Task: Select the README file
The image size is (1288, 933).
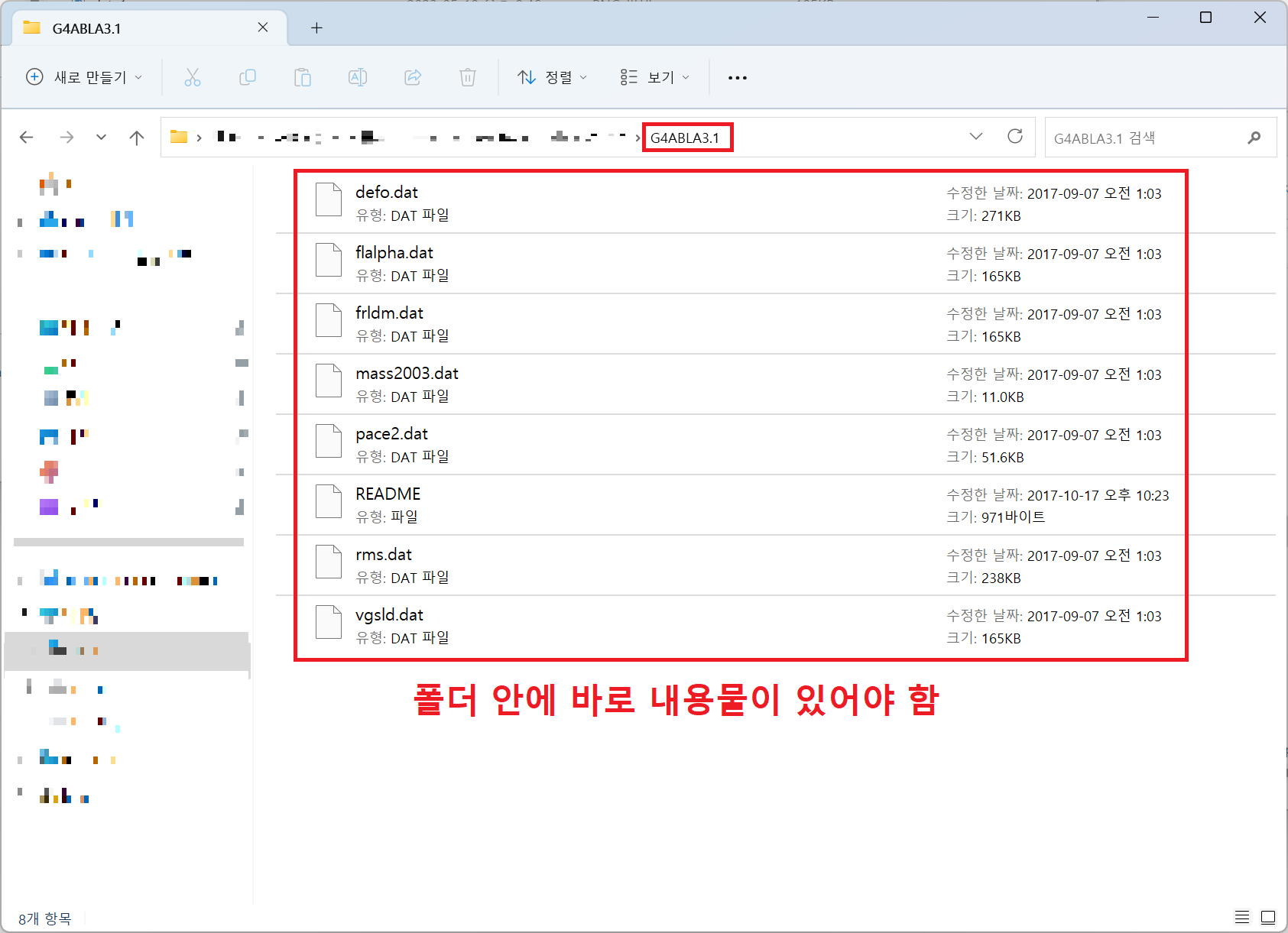Action: [388, 494]
